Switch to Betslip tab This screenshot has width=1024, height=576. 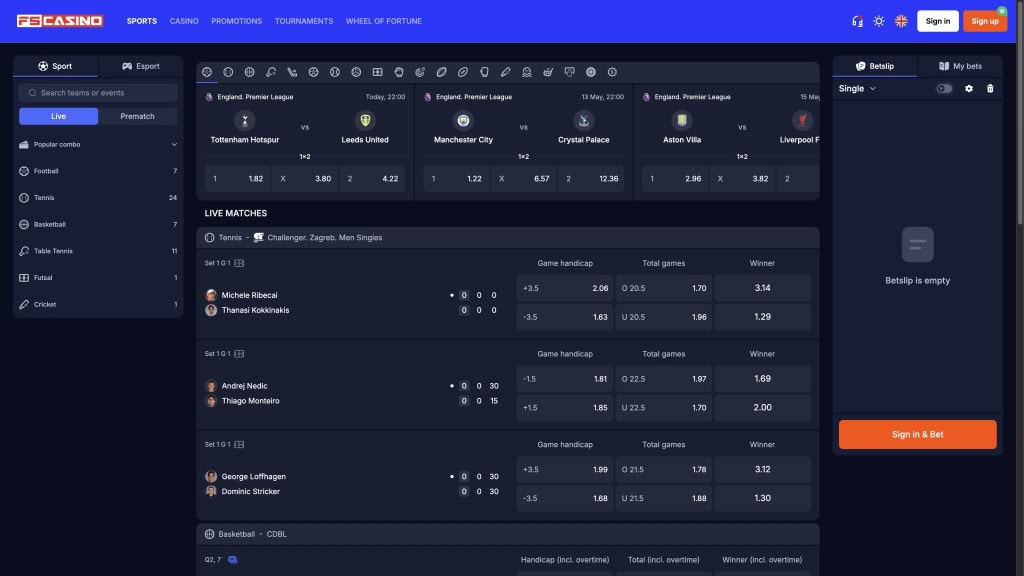click(874, 66)
